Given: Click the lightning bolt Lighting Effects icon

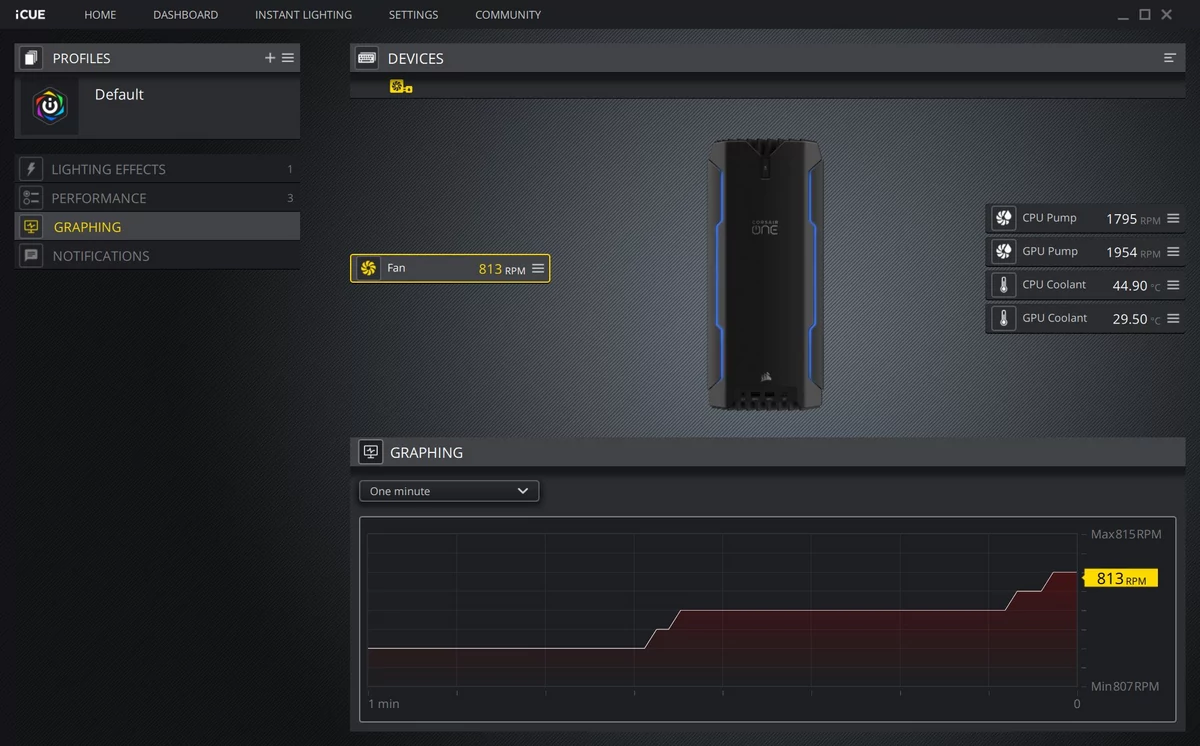Looking at the screenshot, I should pyautogui.click(x=31, y=169).
